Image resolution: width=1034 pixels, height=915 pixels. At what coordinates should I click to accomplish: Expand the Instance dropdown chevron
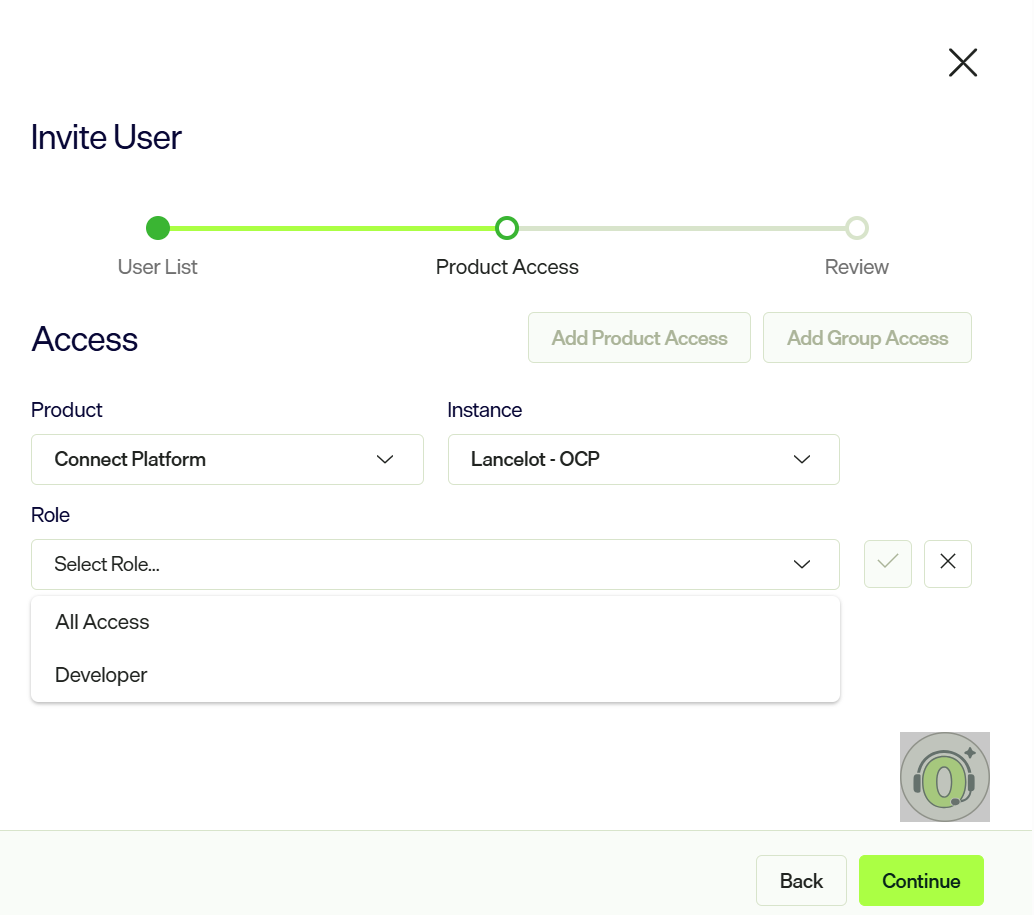click(x=801, y=459)
